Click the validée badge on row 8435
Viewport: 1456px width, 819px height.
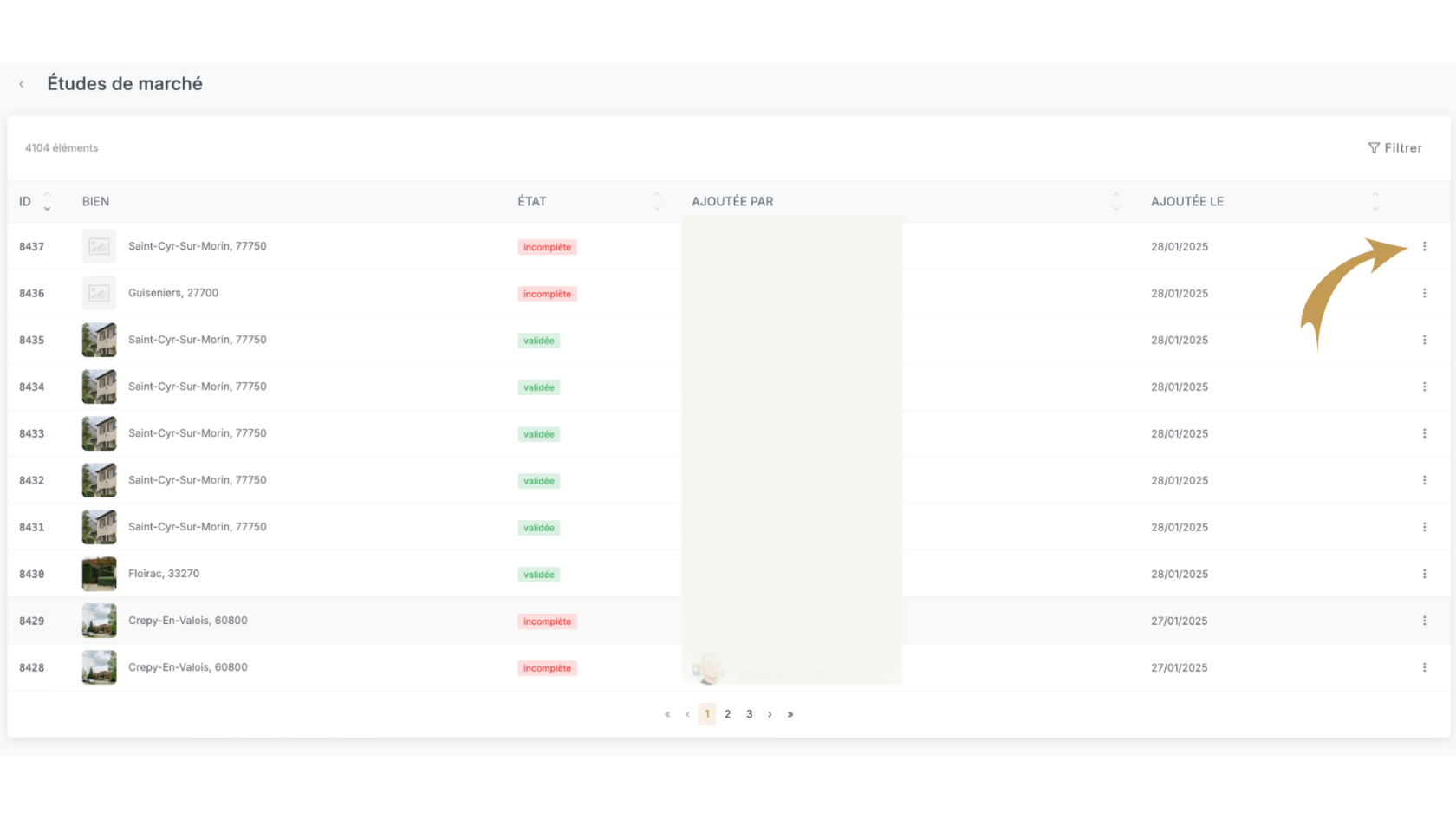538,341
